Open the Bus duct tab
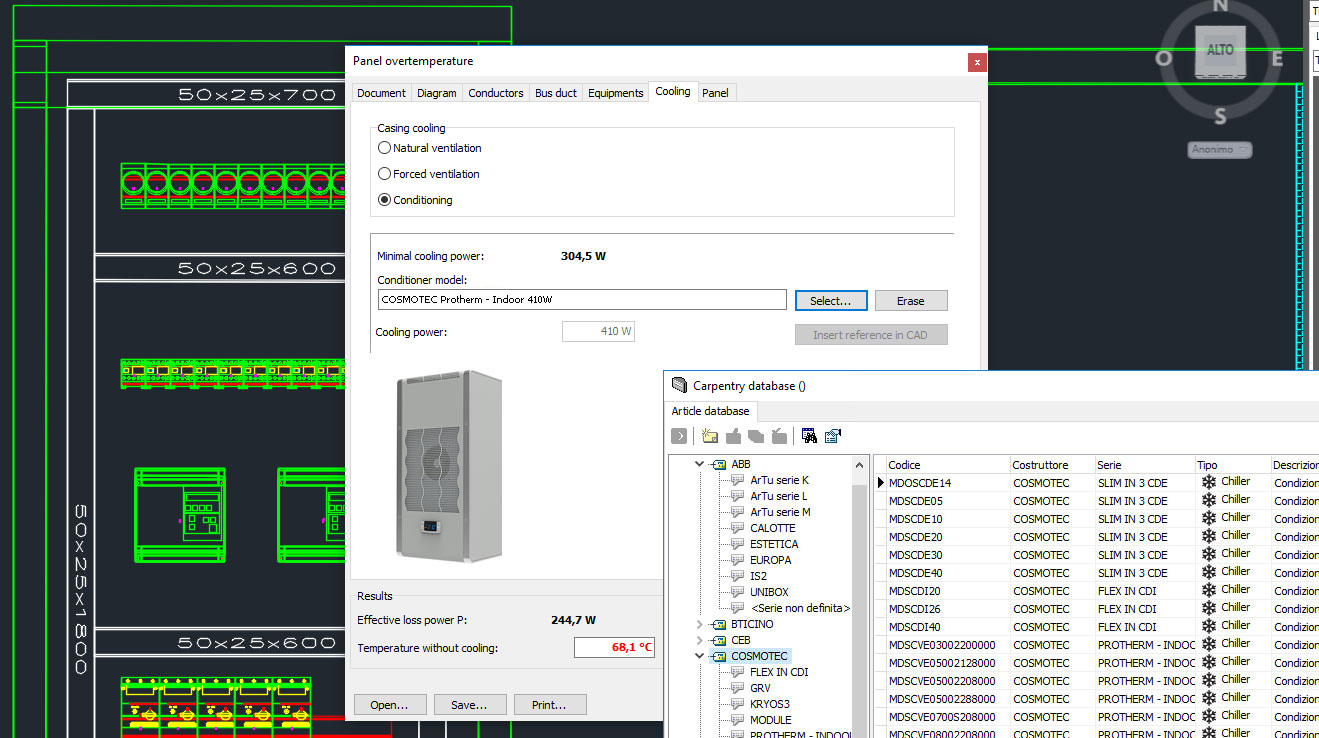Viewport: 1319px width, 738px height. pyautogui.click(x=556, y=93)
